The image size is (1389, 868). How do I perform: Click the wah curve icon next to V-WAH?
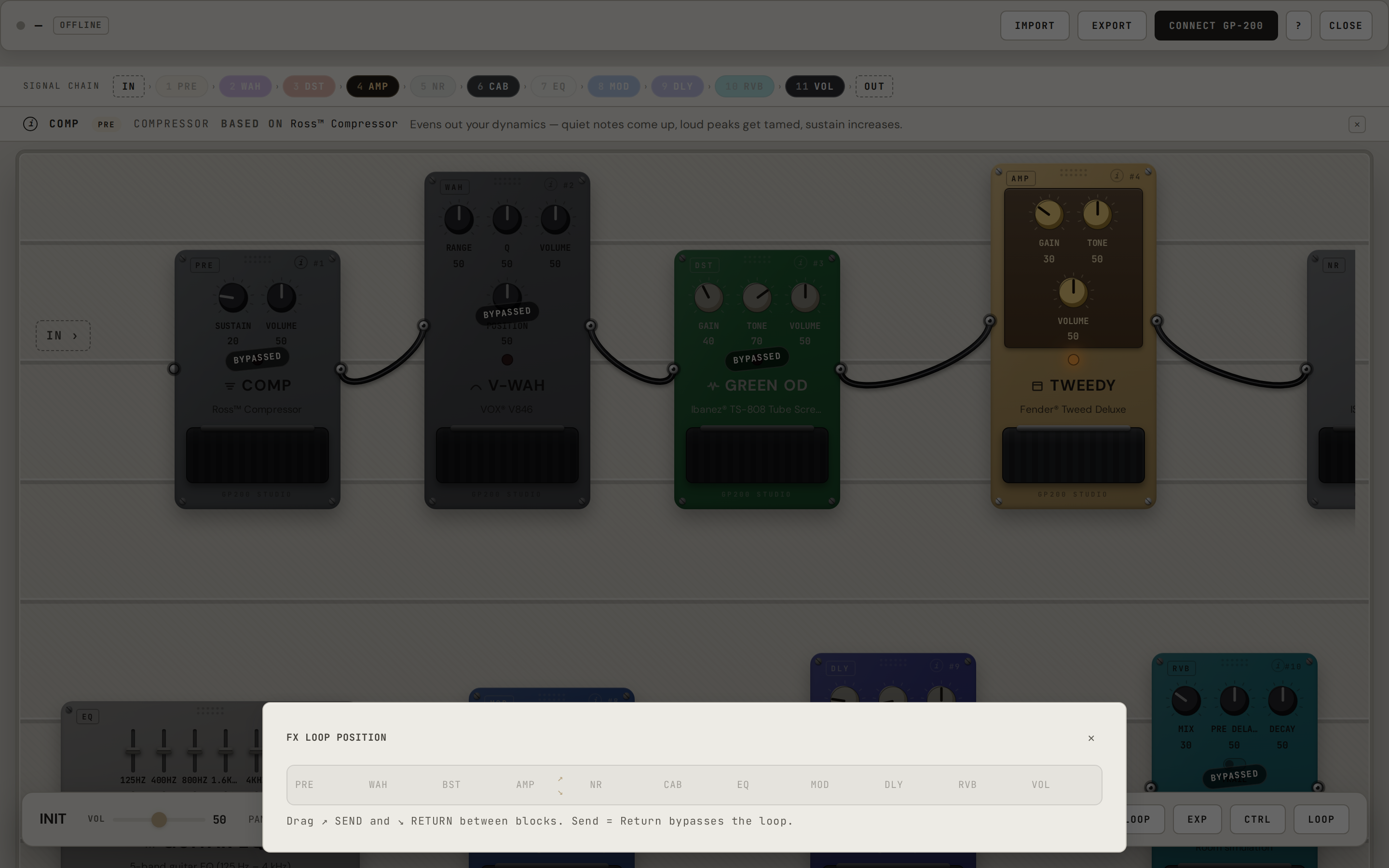pos(476,387)
